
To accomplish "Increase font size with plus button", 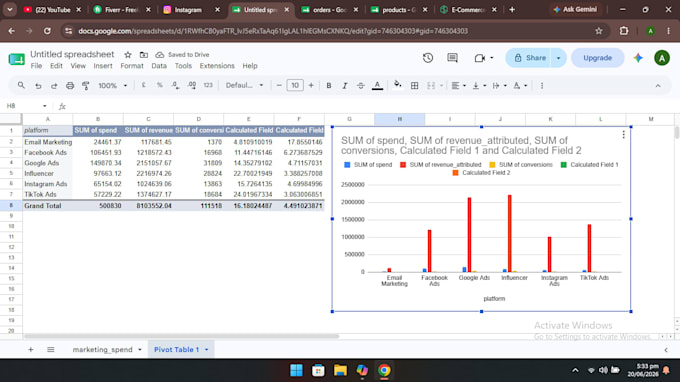I will click(x=311, y=85).
